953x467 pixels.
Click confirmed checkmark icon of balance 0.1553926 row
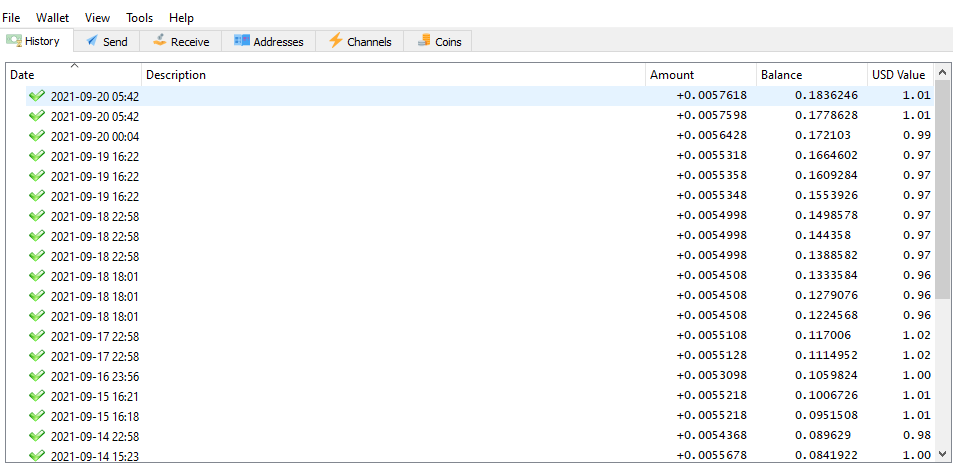pyautogui.click(x=37, y=196)
